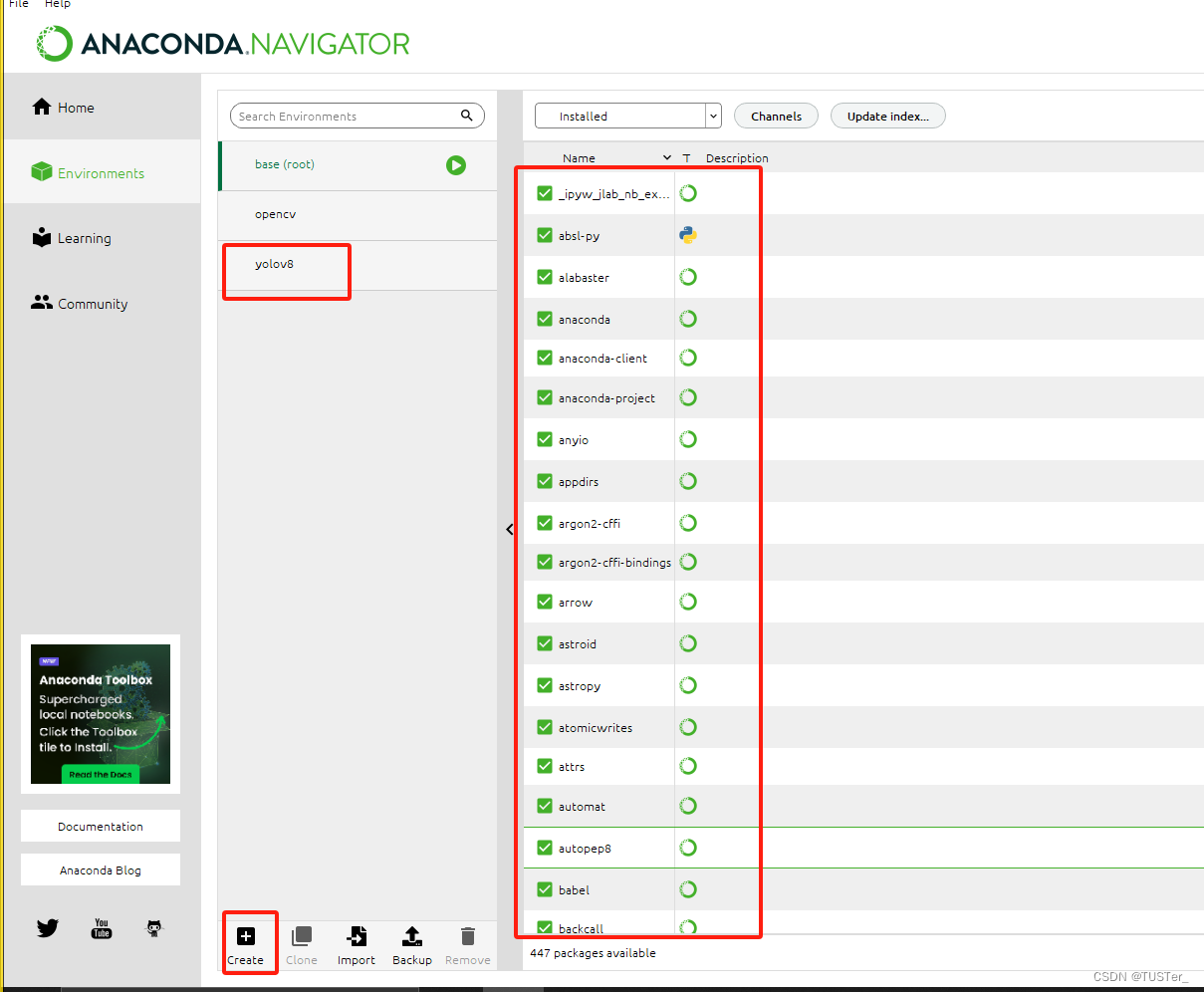Open the Twitter bird icon link
The image size is (1204, 992).
coord(48,928)
